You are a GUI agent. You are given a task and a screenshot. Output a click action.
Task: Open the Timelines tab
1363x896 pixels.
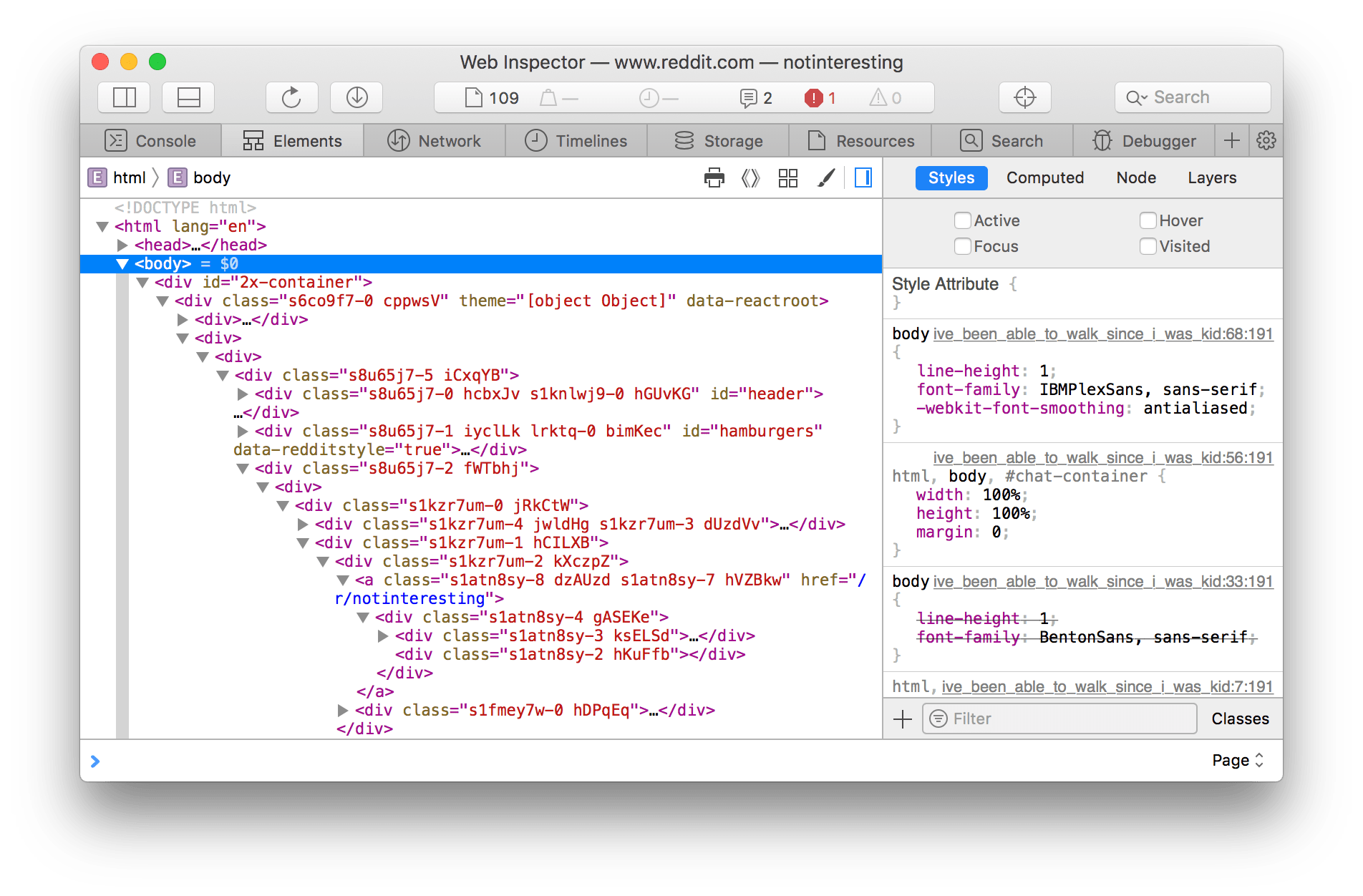576,141
